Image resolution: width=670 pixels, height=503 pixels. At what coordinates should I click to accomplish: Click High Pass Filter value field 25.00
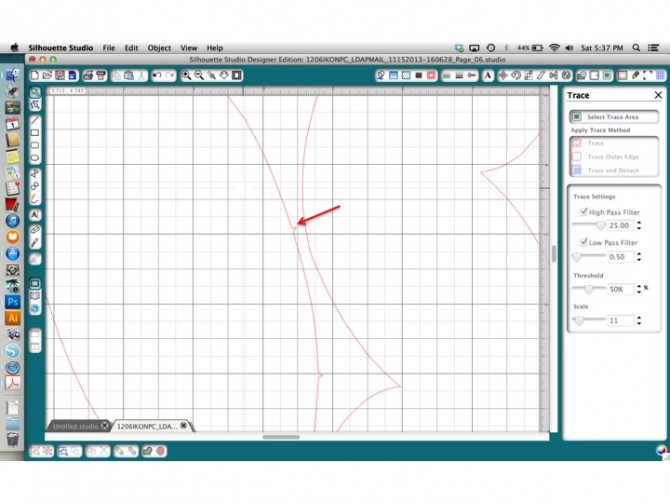click(x=620, y=225)
